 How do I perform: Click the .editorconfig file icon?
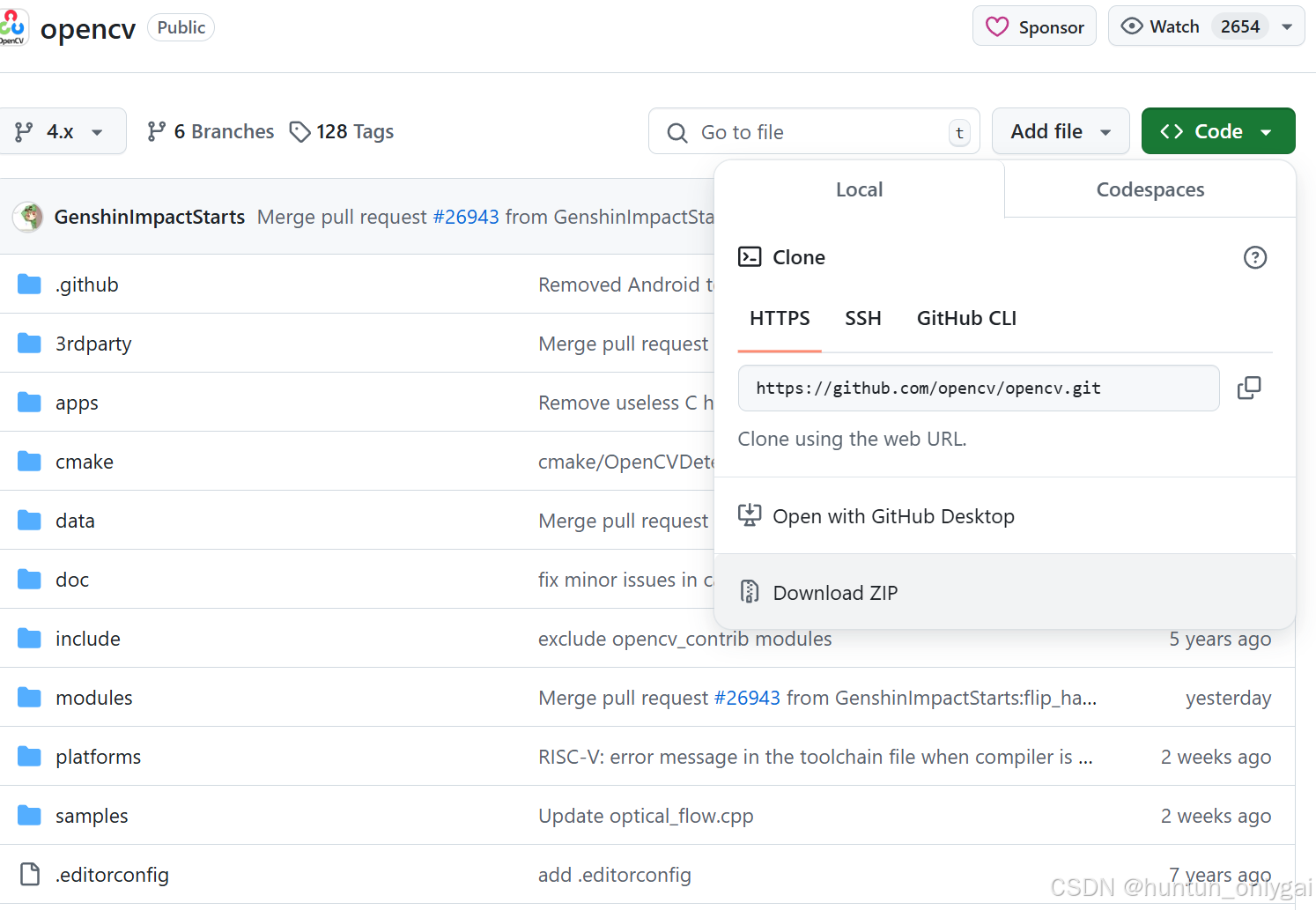tap(30, 874)
